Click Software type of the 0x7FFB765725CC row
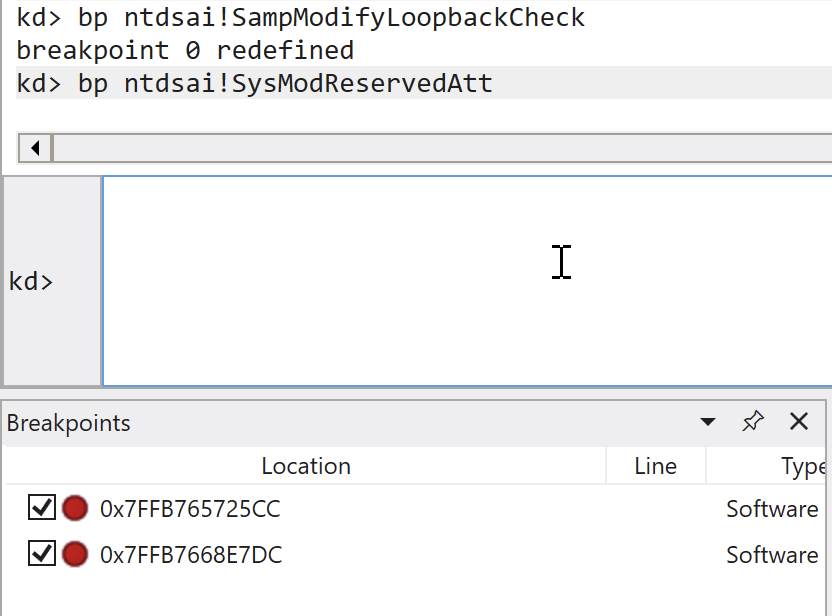 pos(772,509)
